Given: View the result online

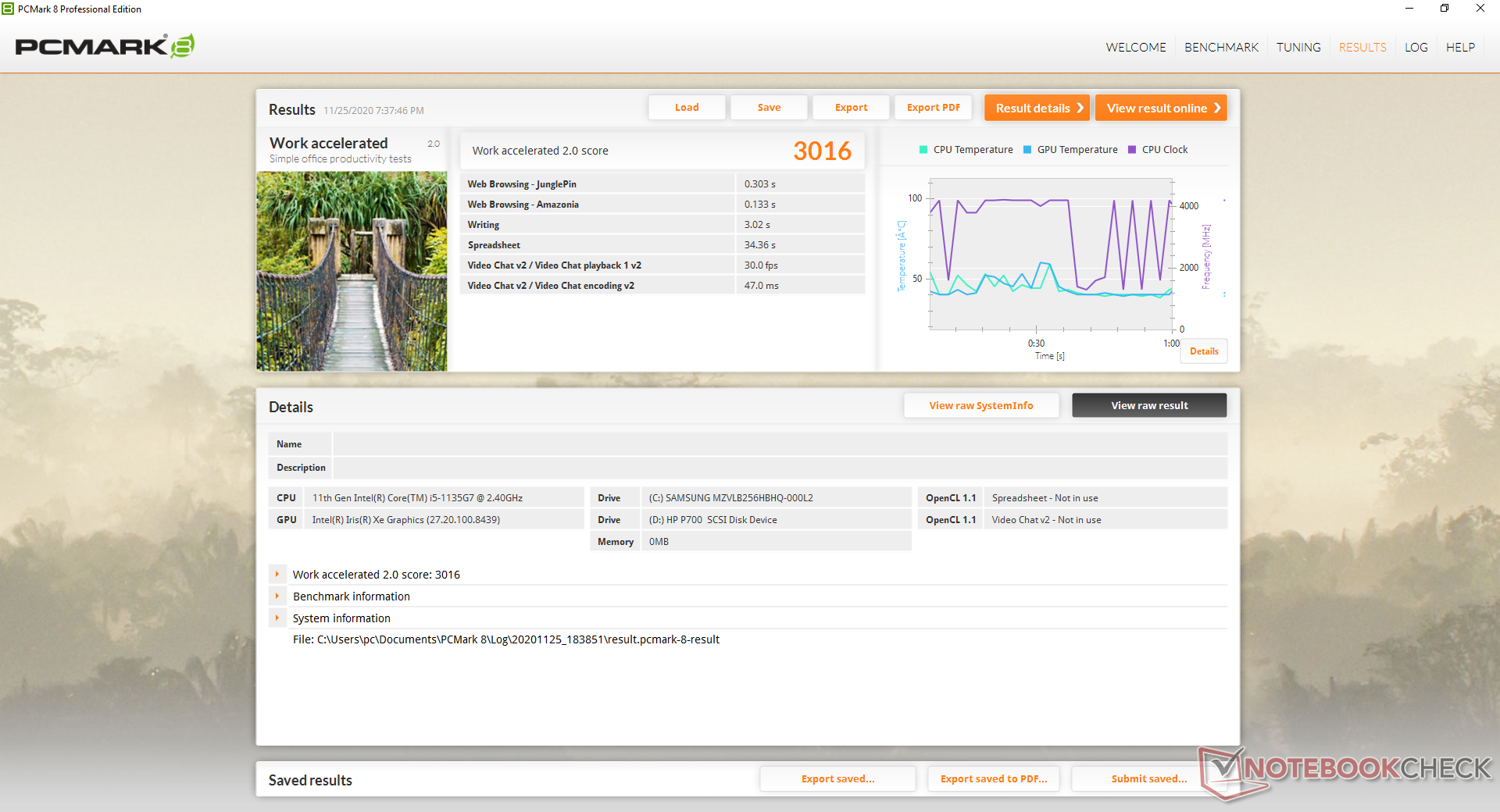Looking at the screenshot, I should pos(1161,108).
